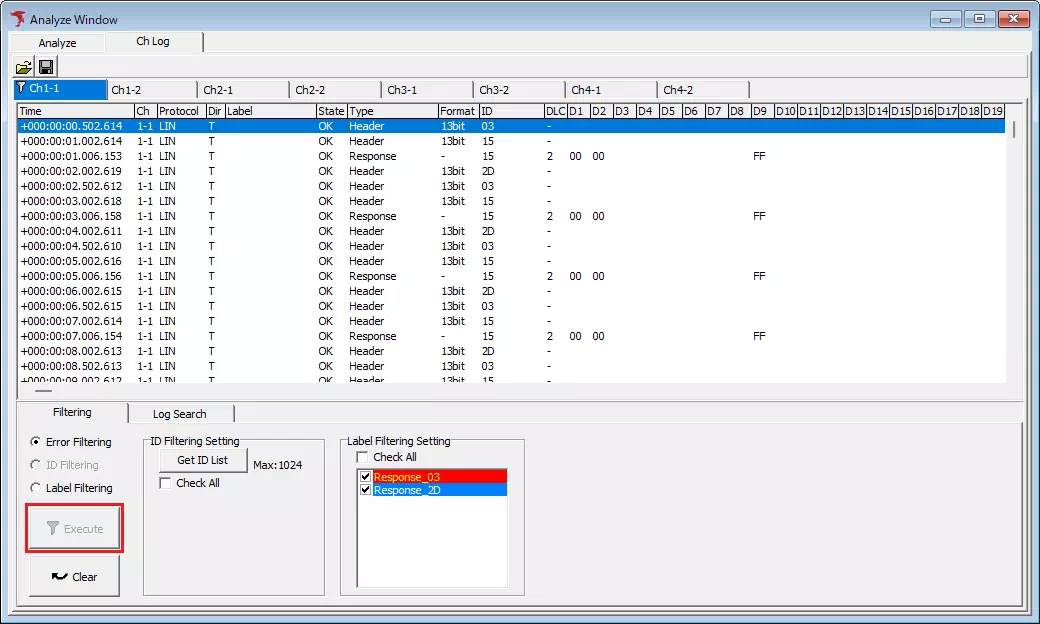Clear the current log filter

(74, 576)
